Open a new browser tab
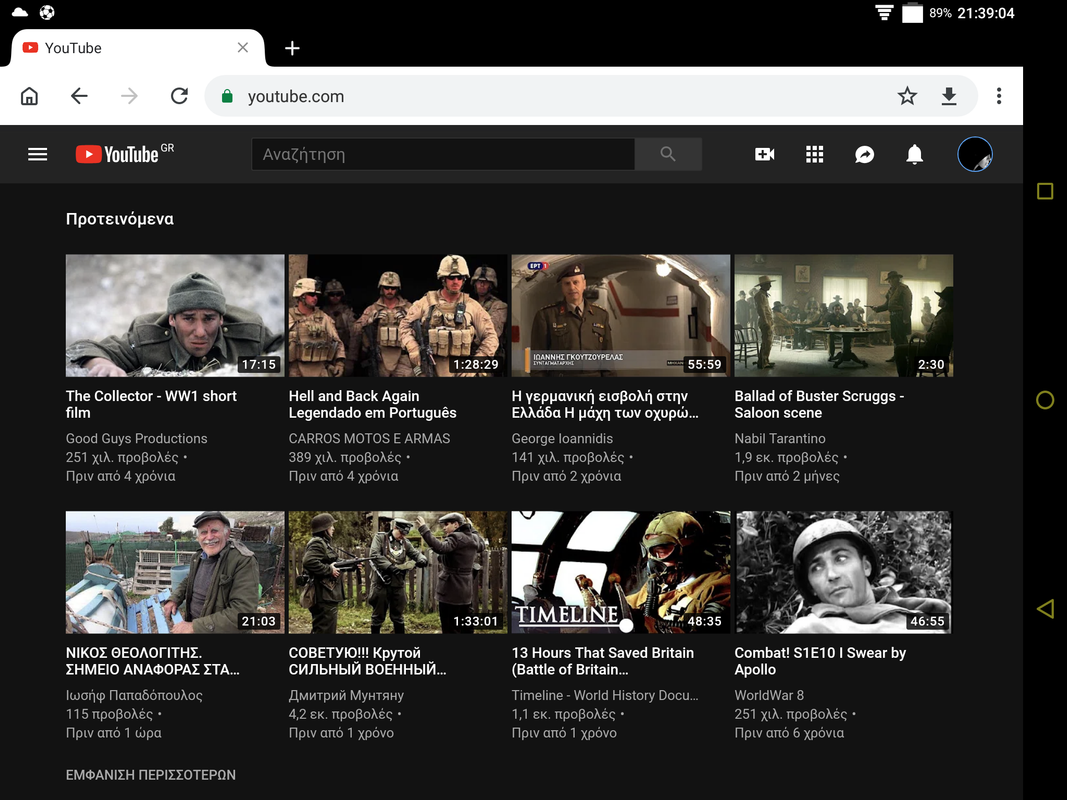This screenshot has height=800, width=1067. 292,48
